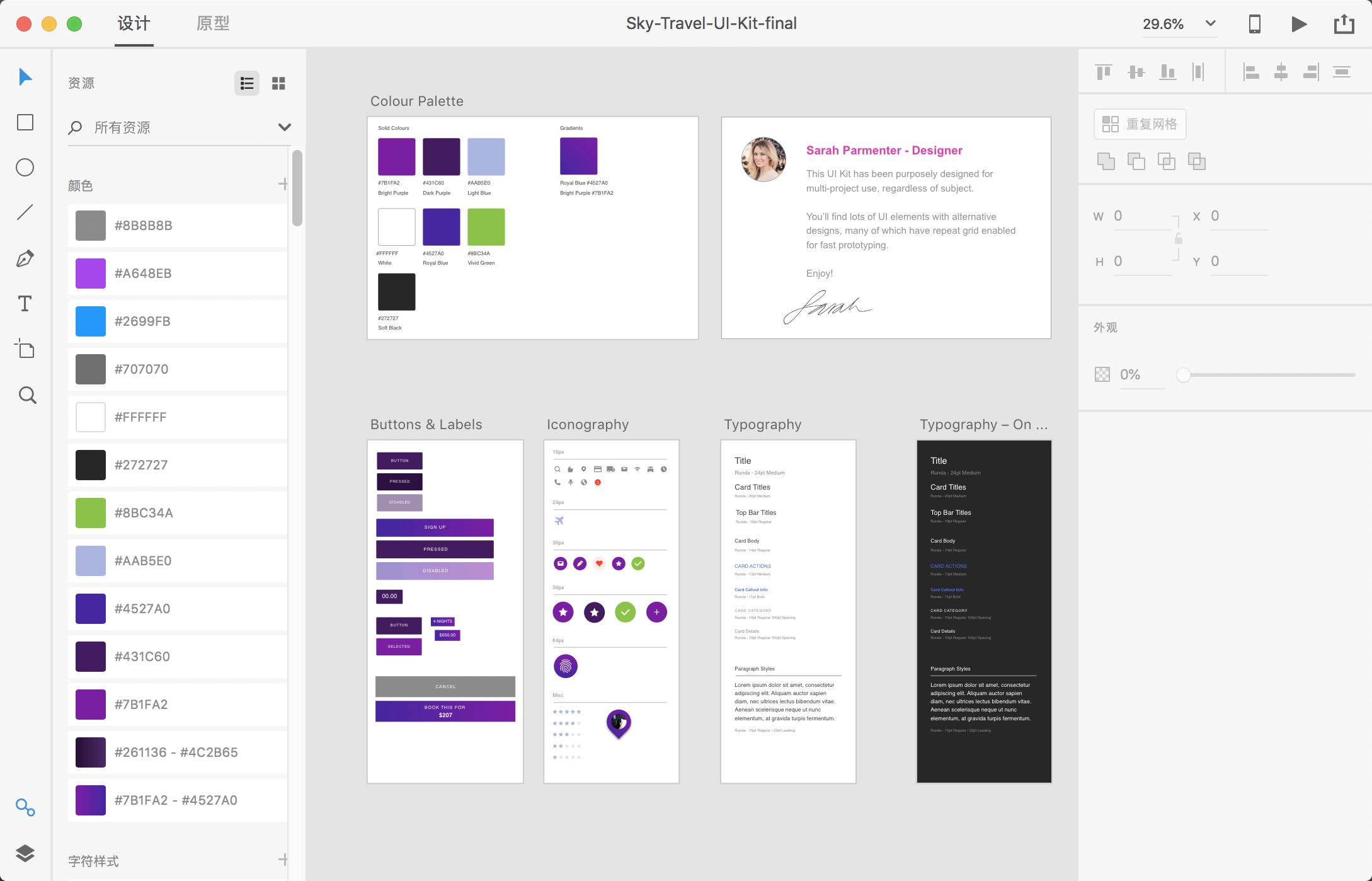The height and width of the screenshot is (881, 1372).
Task: Select the Ellipse tool
Action: pyautogui.click(x=25, y=168)
